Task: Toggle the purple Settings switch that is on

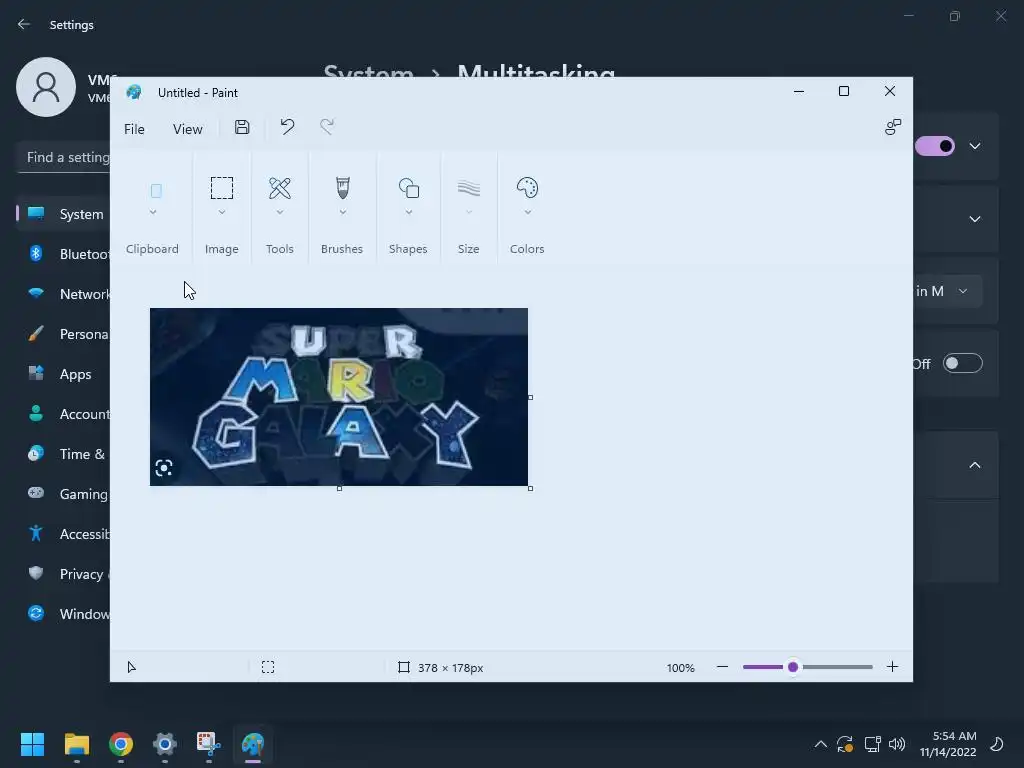Action: pyautogui.click(x=935, y=146)
